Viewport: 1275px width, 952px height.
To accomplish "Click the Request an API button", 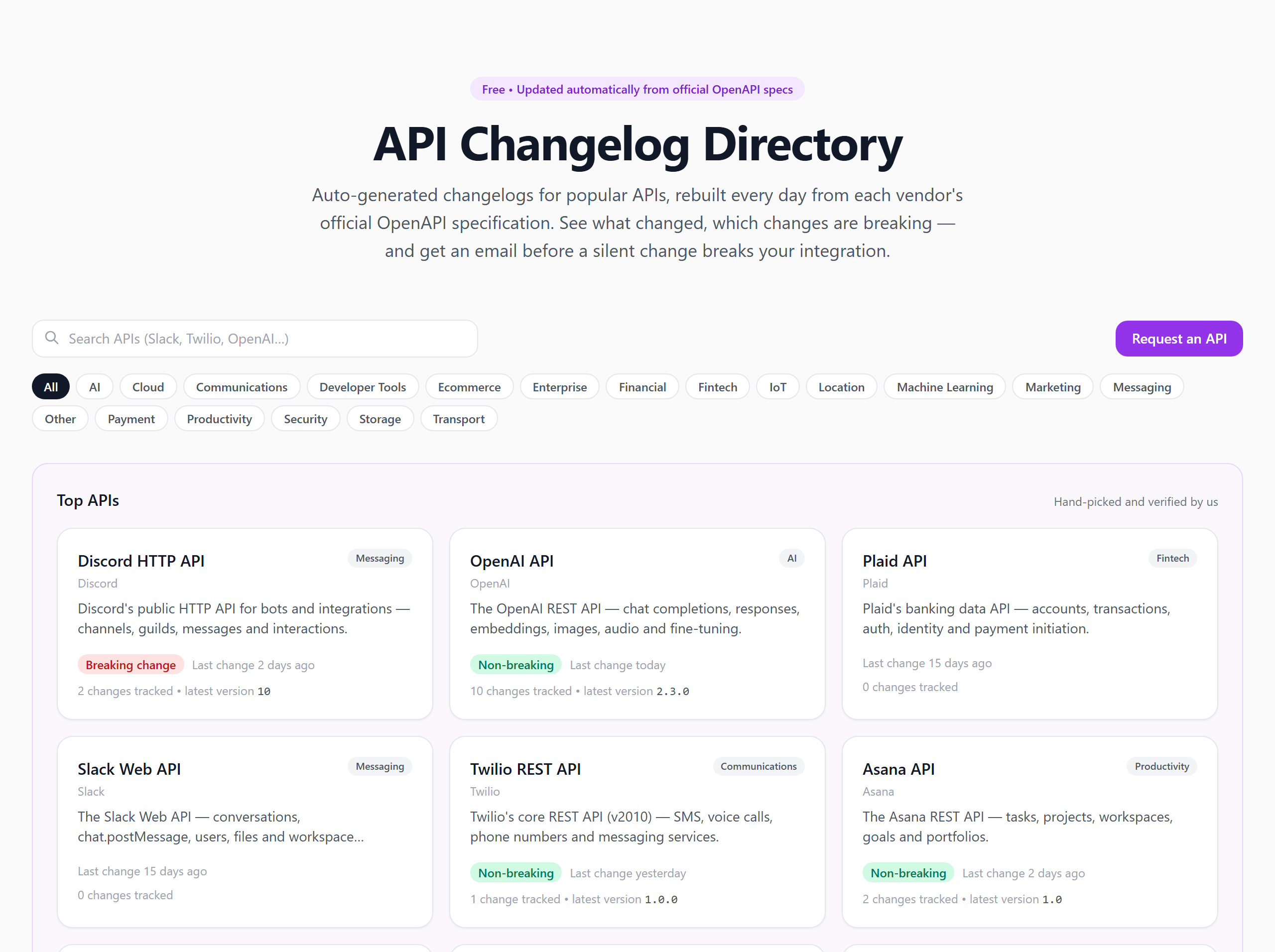I will (x=1179, y=339).
